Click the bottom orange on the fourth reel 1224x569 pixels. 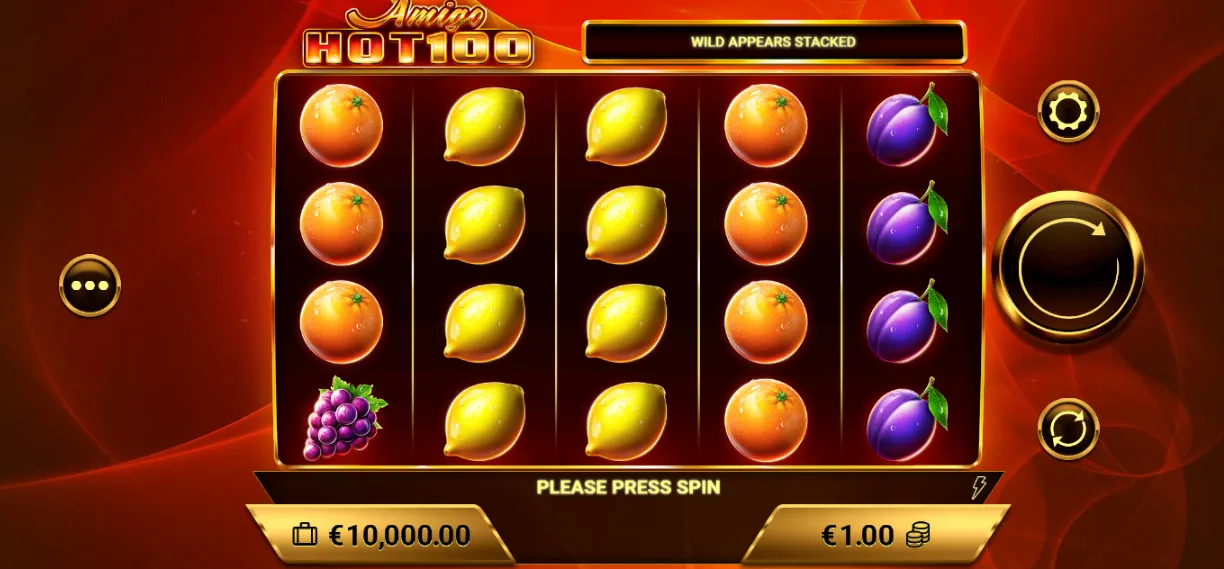pos(765,420)
